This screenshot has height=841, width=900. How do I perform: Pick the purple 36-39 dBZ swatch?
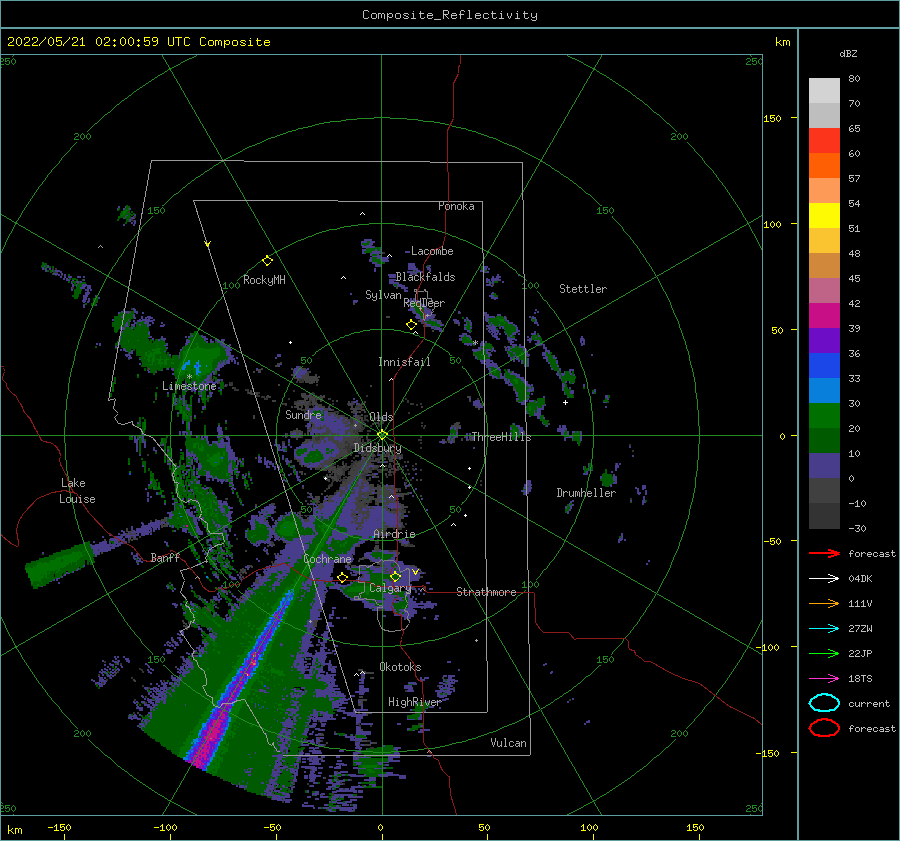pos(824,341)
